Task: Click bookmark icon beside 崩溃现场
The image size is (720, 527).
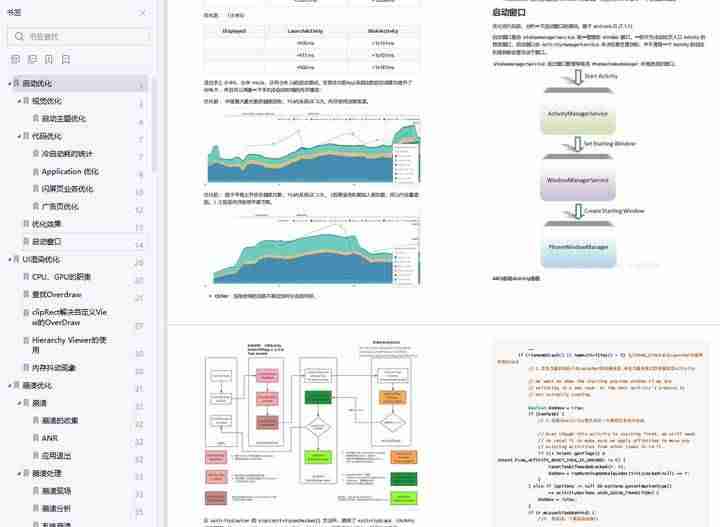Action: click(36, 491)
